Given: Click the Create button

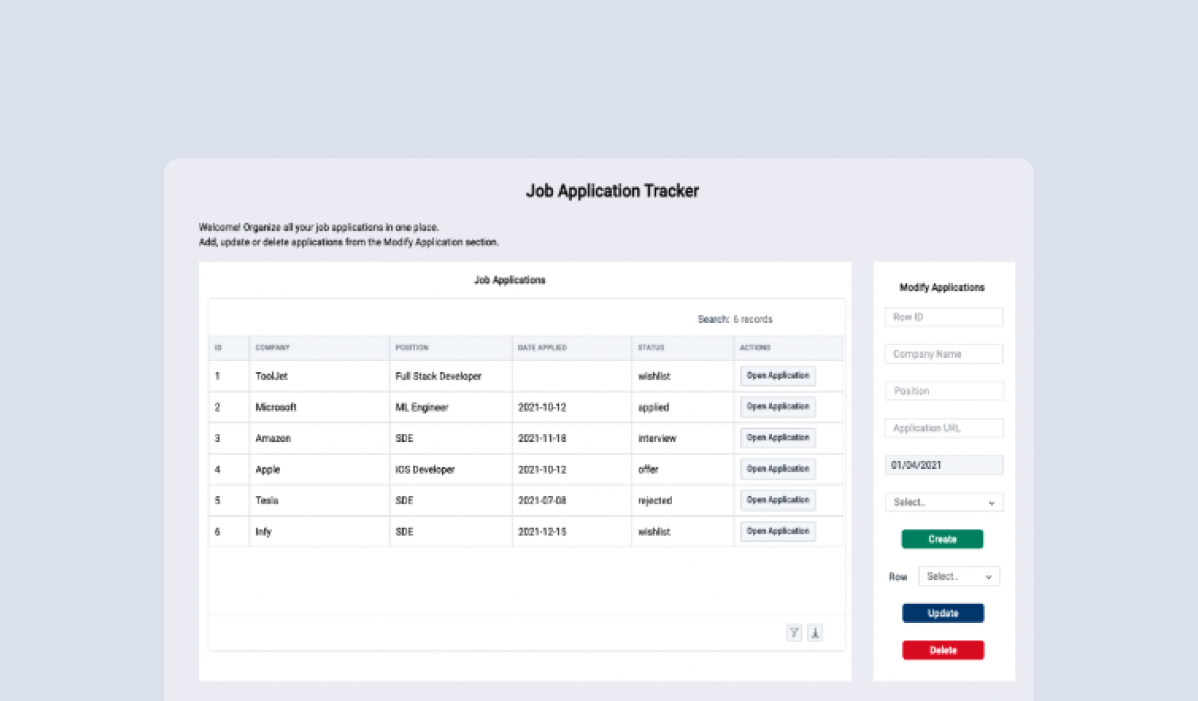Looking at the screenshot, I should [x=942, y=538].
